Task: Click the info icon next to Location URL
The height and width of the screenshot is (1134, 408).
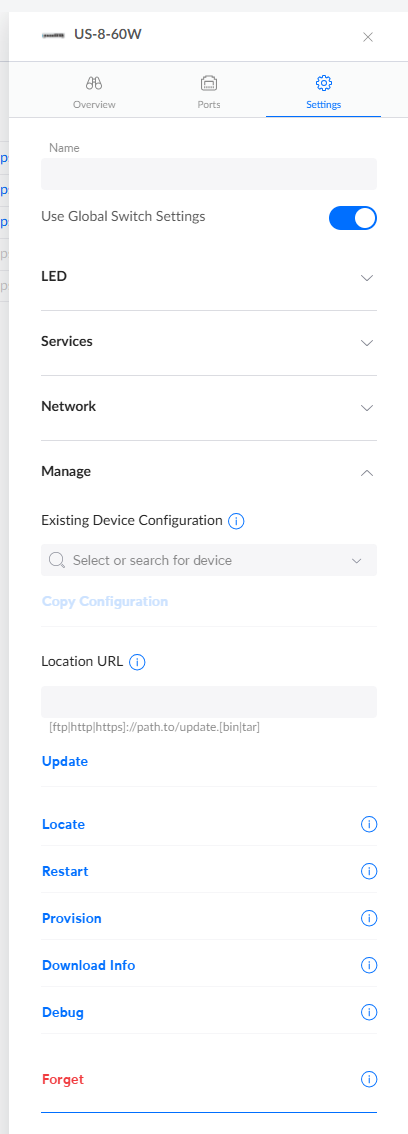Action: coord(137,662)
